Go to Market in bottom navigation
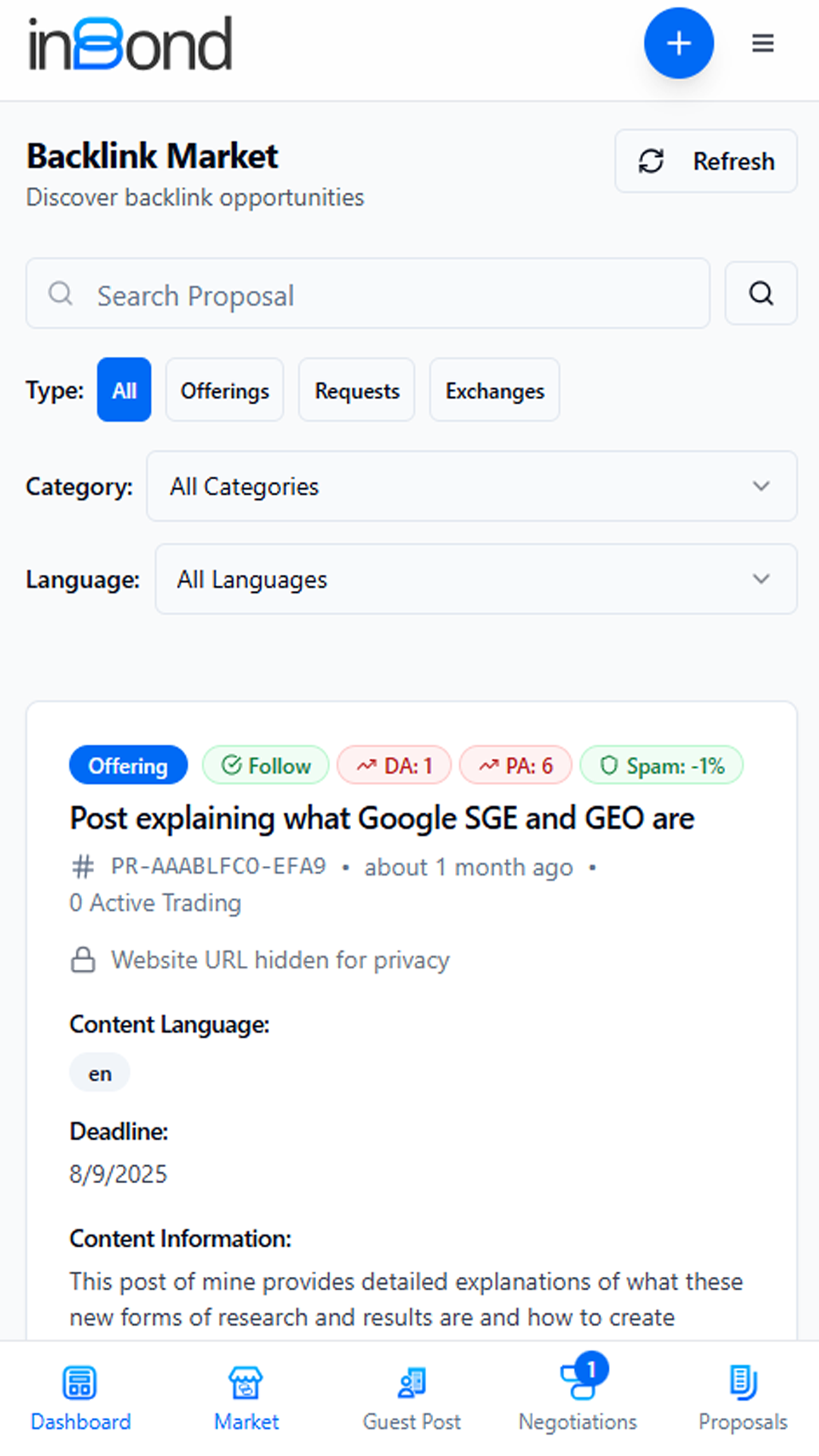 [246, 1398]
